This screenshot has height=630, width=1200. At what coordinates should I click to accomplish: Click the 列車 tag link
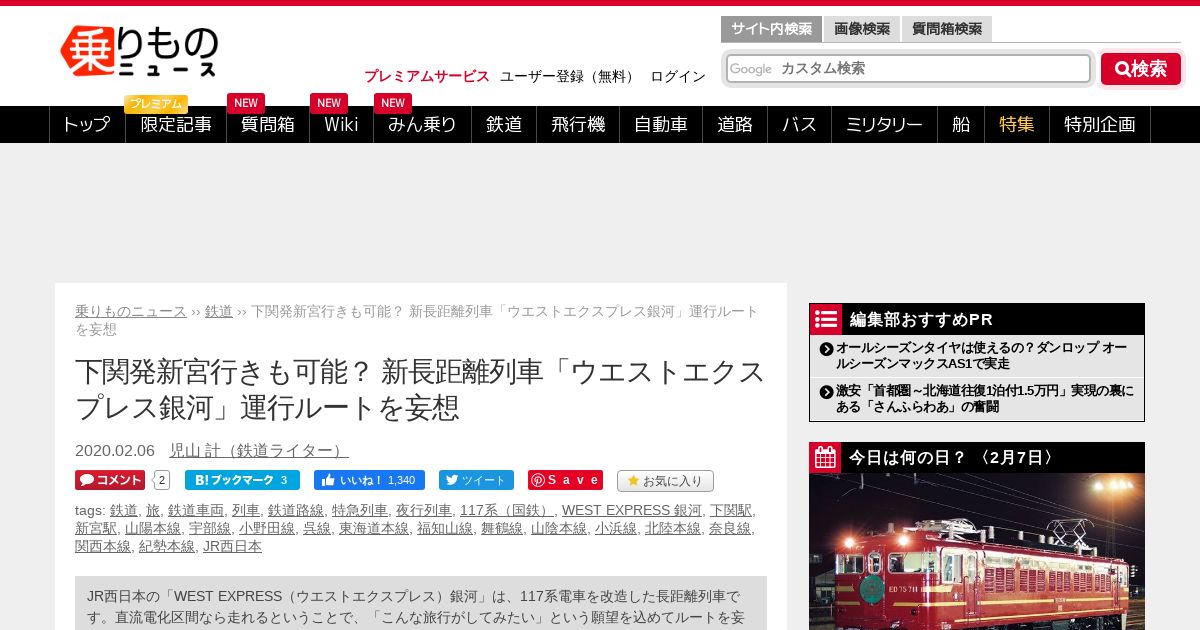pos(246,510)
